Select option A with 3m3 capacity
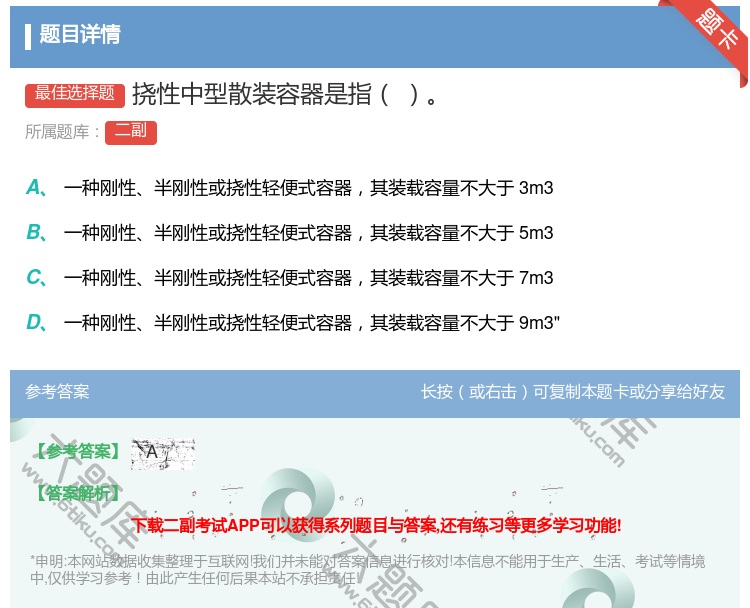This screenshot has height=608, width=750. point(289,188)
